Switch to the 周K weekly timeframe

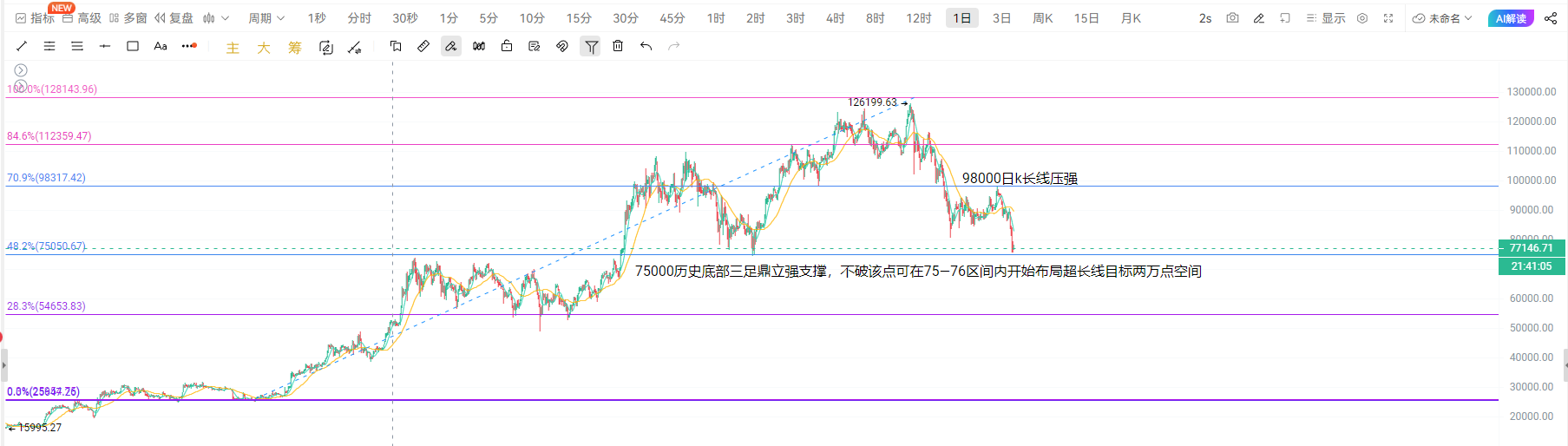[x=1042, y=18]
